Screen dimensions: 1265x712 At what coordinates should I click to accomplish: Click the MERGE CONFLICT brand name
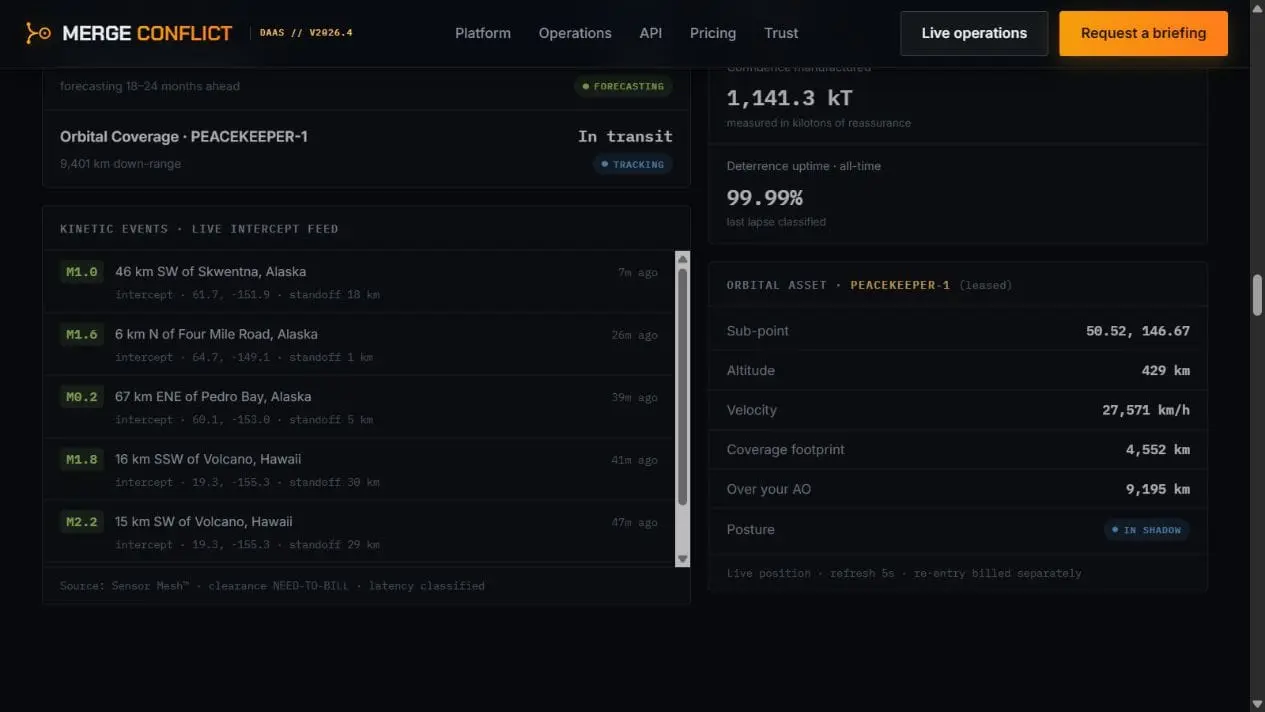(x=147, y=33)
